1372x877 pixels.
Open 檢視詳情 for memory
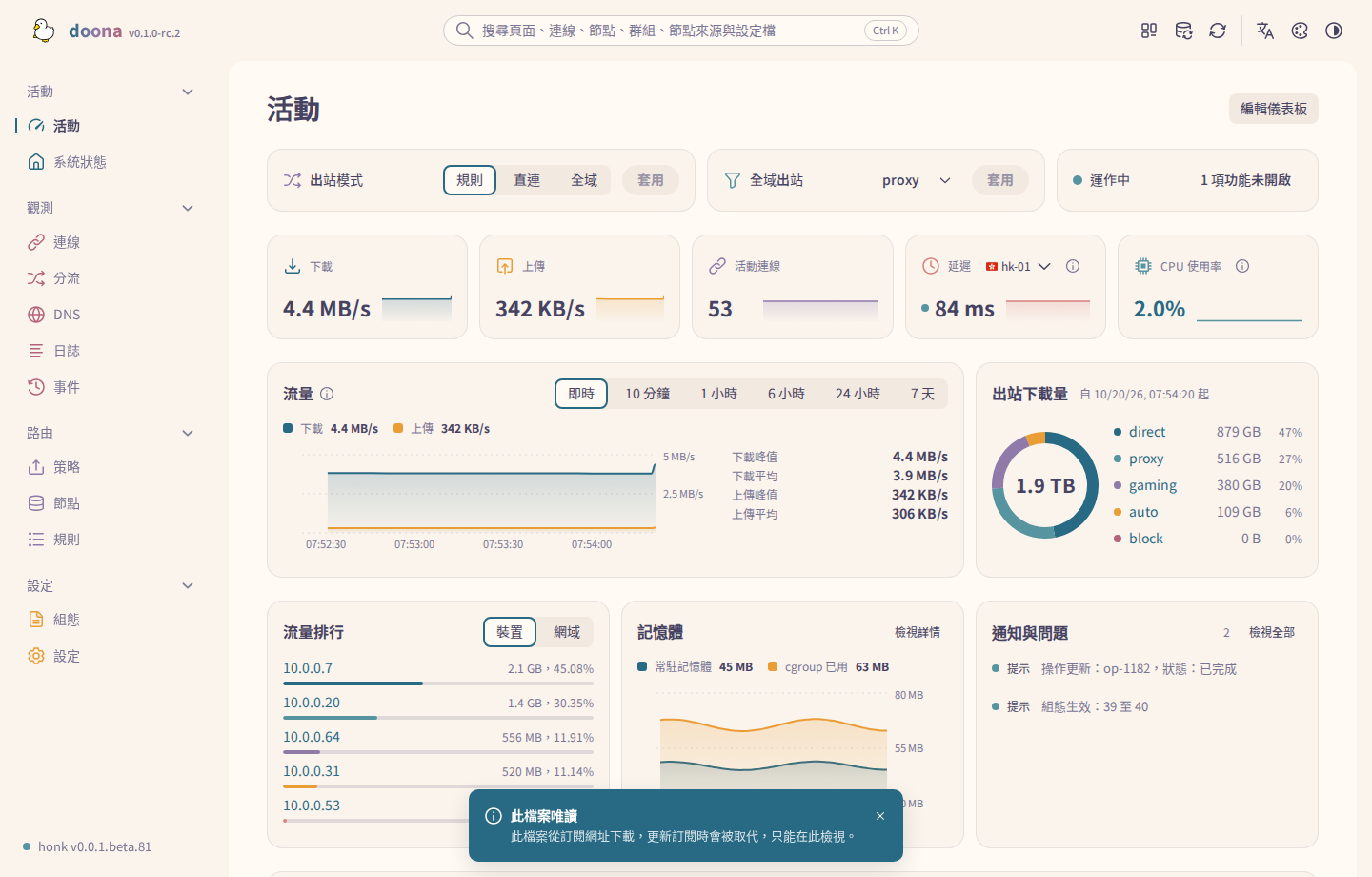[918, 632]
